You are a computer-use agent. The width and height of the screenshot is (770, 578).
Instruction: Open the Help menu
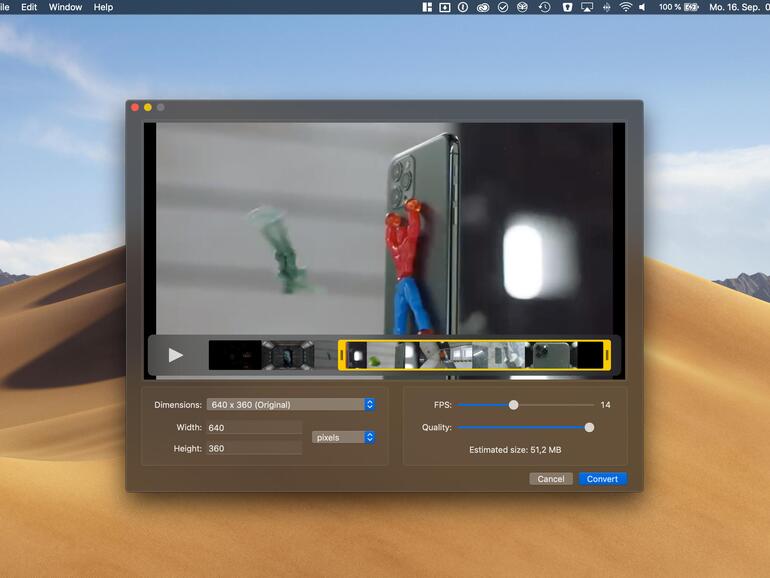(x=103, y=7)
